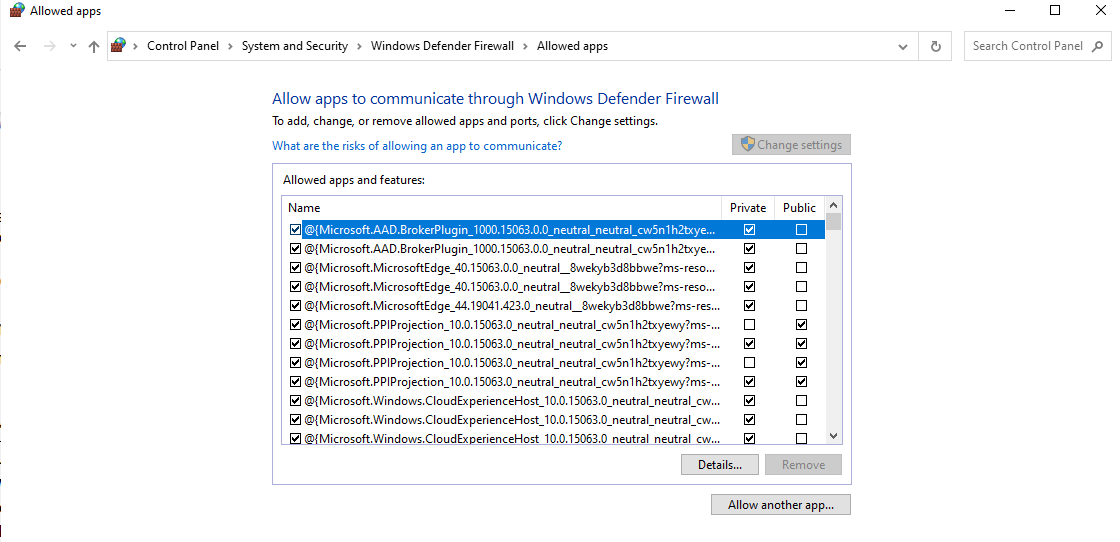Sort list by Name column header
Viewport: 1120px width, 542px height.
pyautogui.click(x=501, y=208)
